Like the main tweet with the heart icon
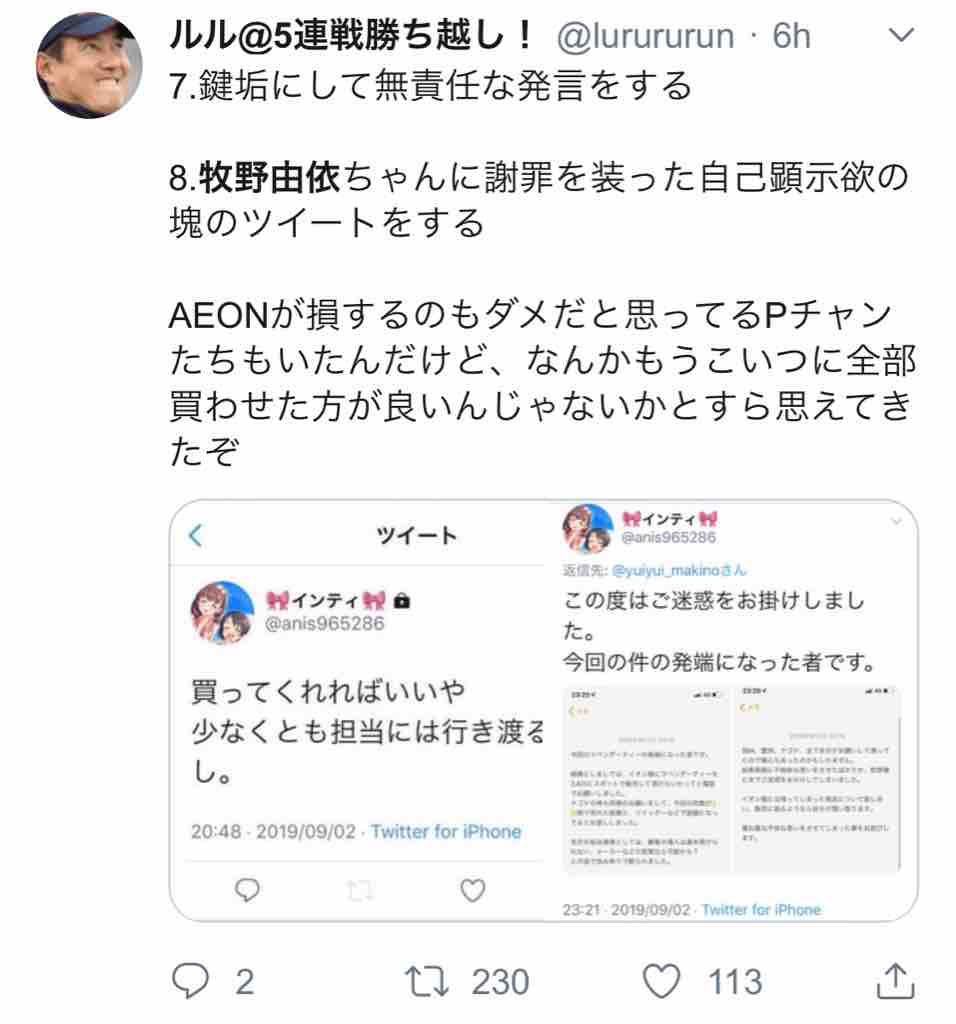 (661, 981)
